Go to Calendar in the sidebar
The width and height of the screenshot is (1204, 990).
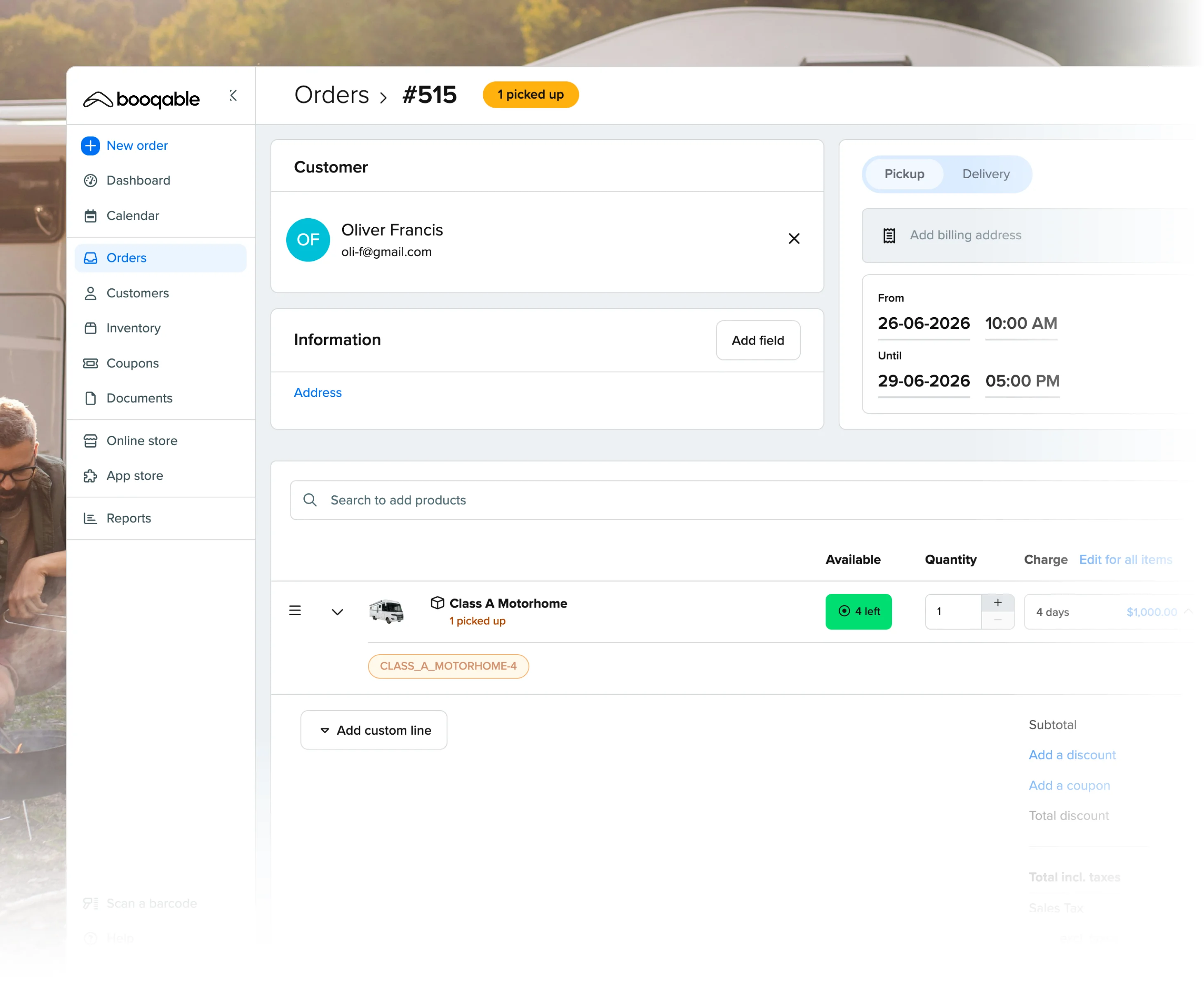pyautogui.click(x=133, y=216)
